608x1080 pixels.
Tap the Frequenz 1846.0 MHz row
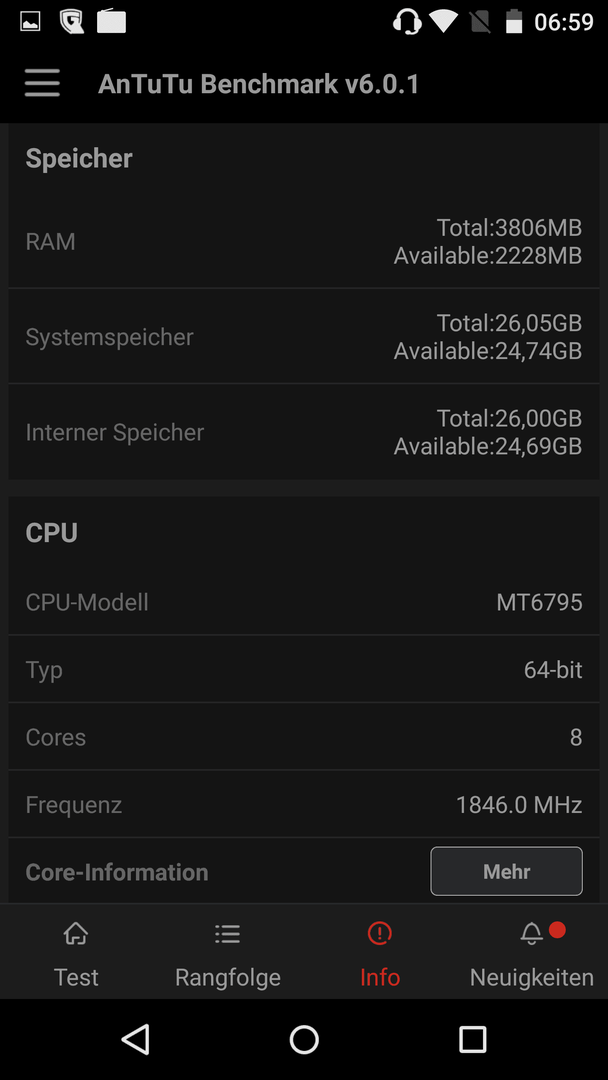click(x=304, y=804)
